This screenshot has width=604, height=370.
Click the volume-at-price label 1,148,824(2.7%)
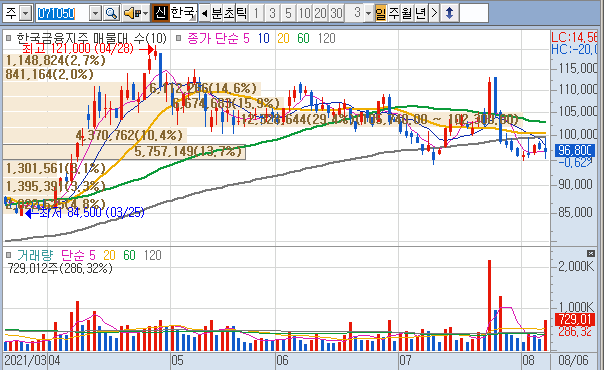click(x=55, y=60)
